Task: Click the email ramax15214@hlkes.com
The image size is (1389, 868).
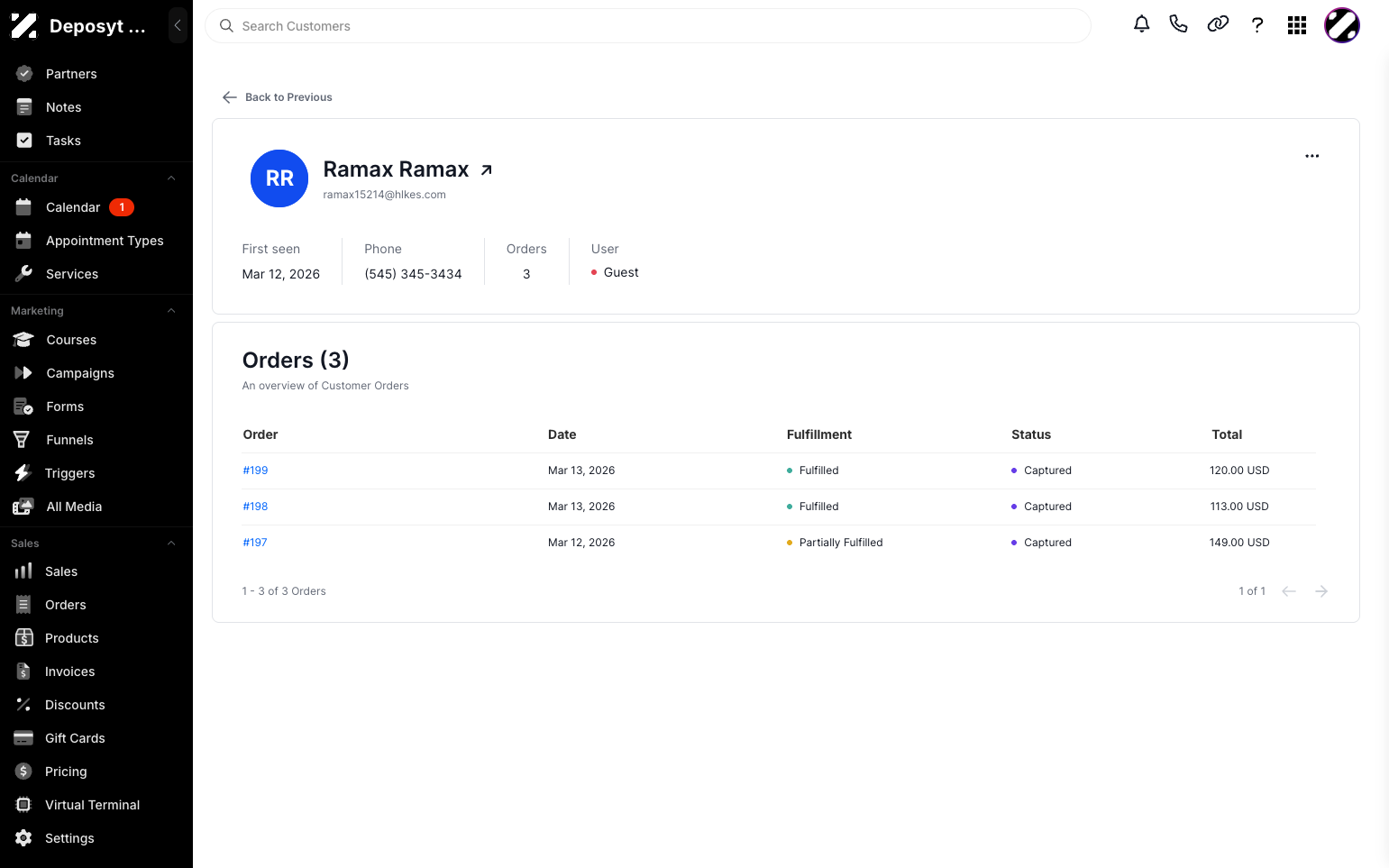Action: tap(385, 195)
